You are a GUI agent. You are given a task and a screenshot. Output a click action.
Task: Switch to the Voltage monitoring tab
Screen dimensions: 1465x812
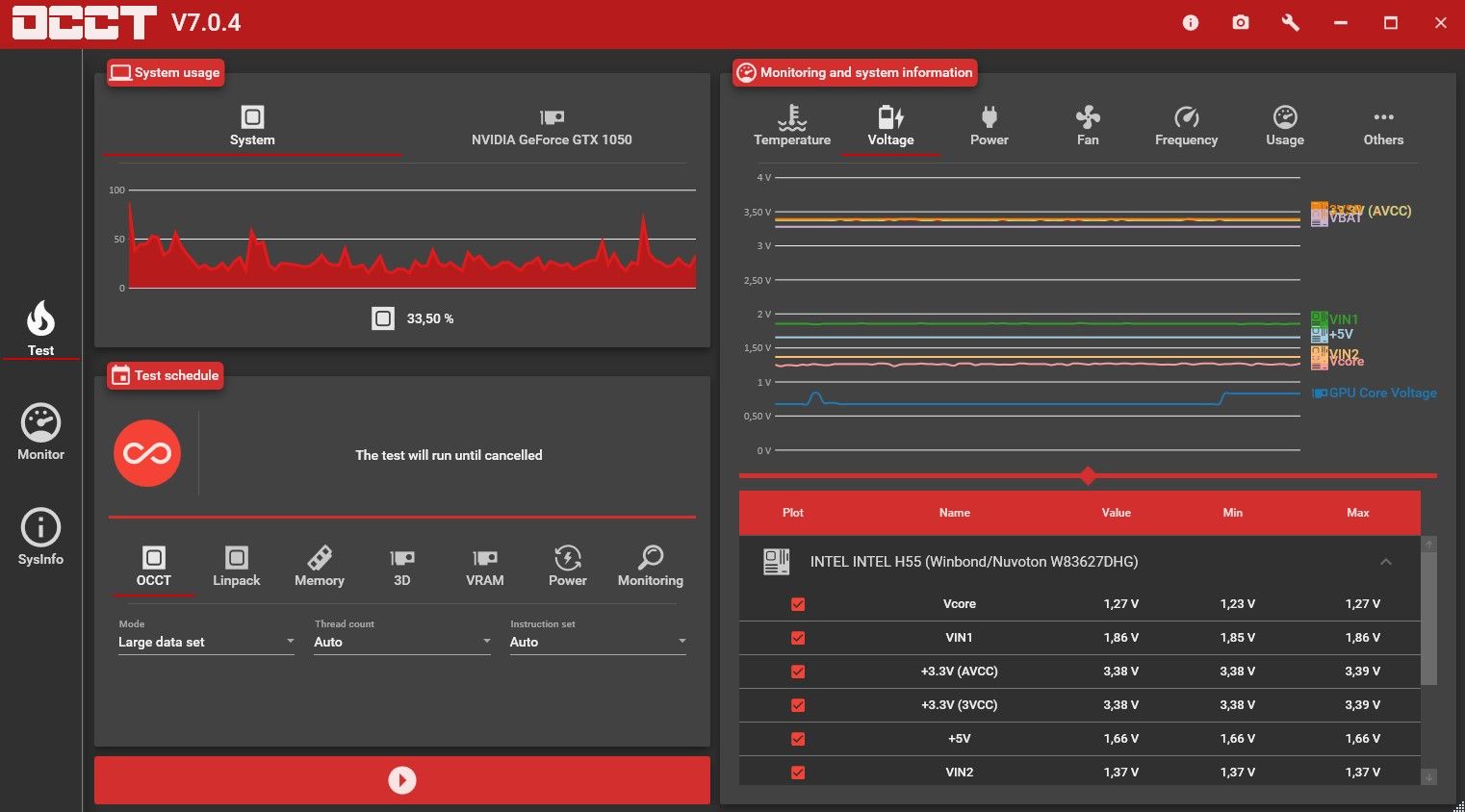(890, 127)
